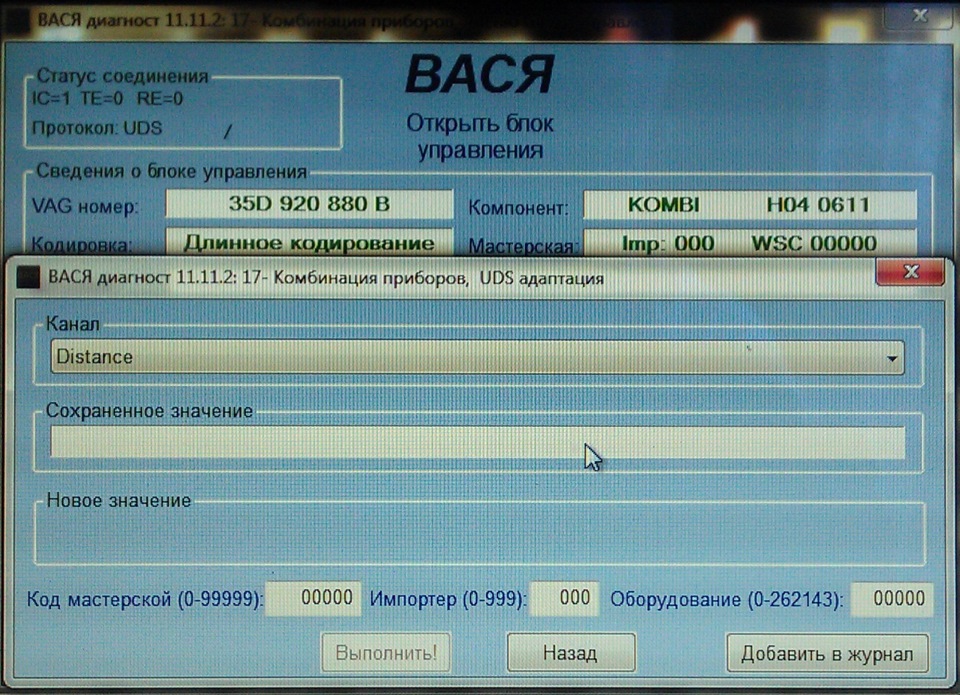Click Мастерская value Imp: 000 WSC 00000

tap(749, 243)
